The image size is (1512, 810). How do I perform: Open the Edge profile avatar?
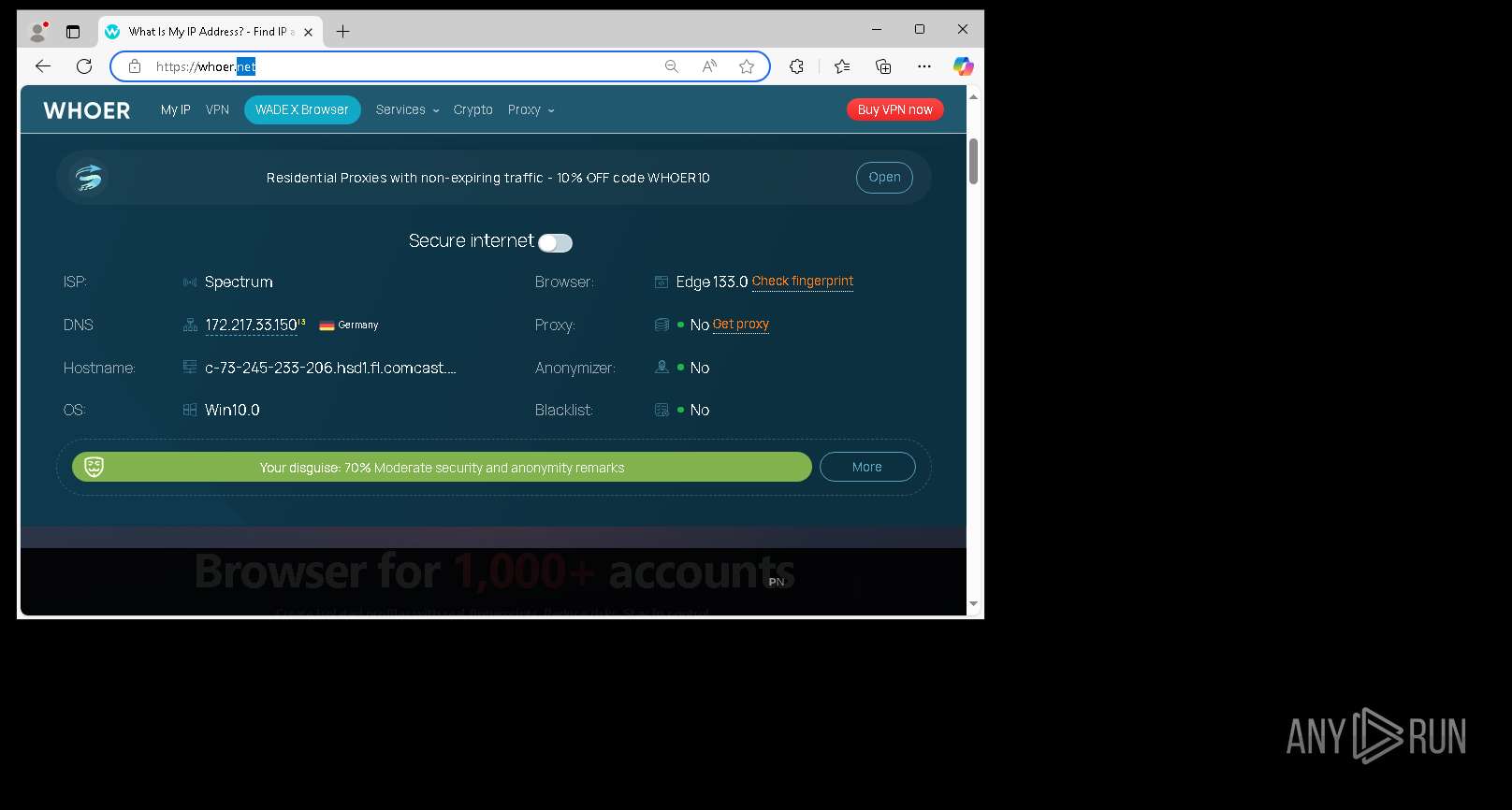[x=38, y=32]
